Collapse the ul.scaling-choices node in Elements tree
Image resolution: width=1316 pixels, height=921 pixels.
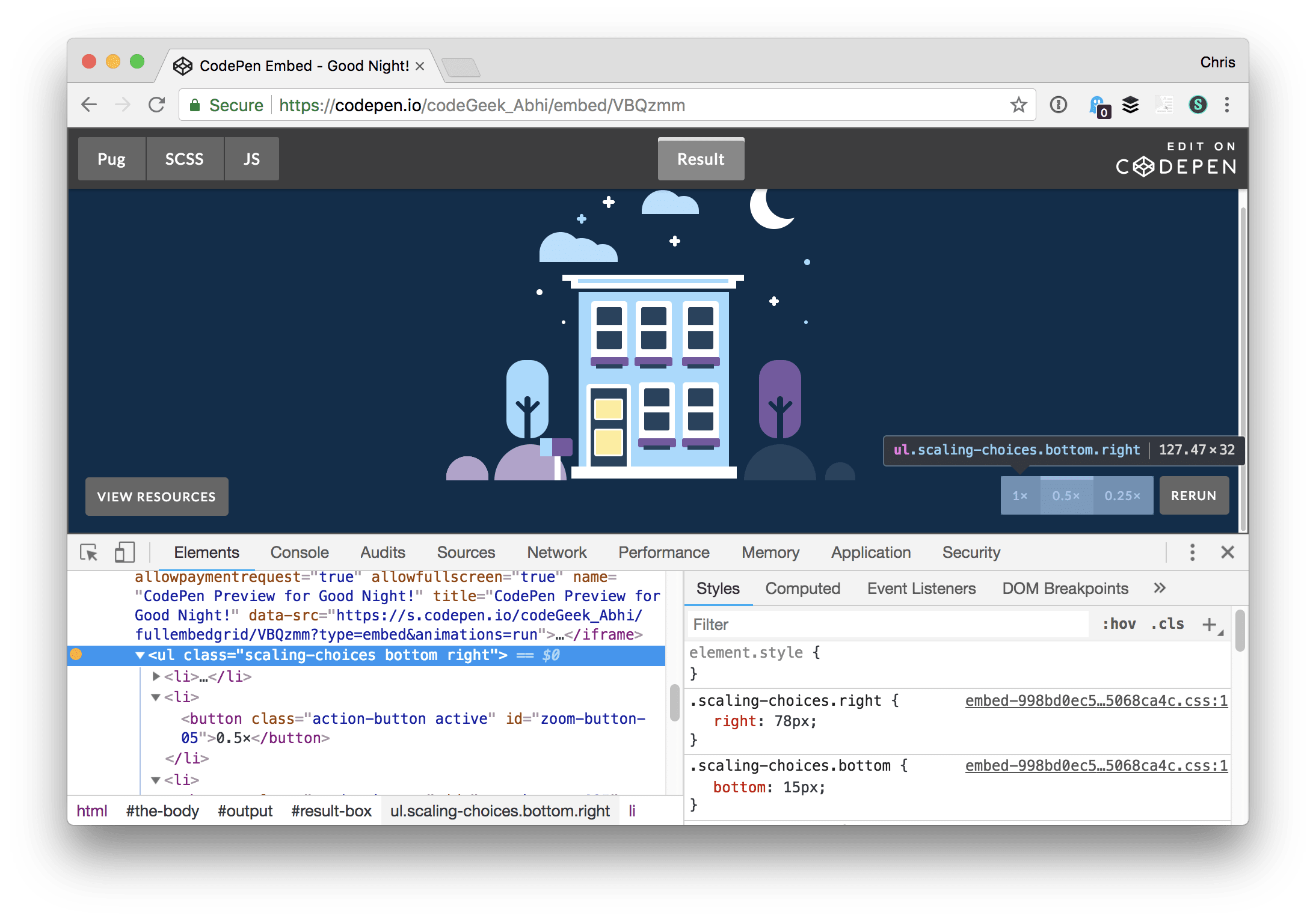pos(140,655)
